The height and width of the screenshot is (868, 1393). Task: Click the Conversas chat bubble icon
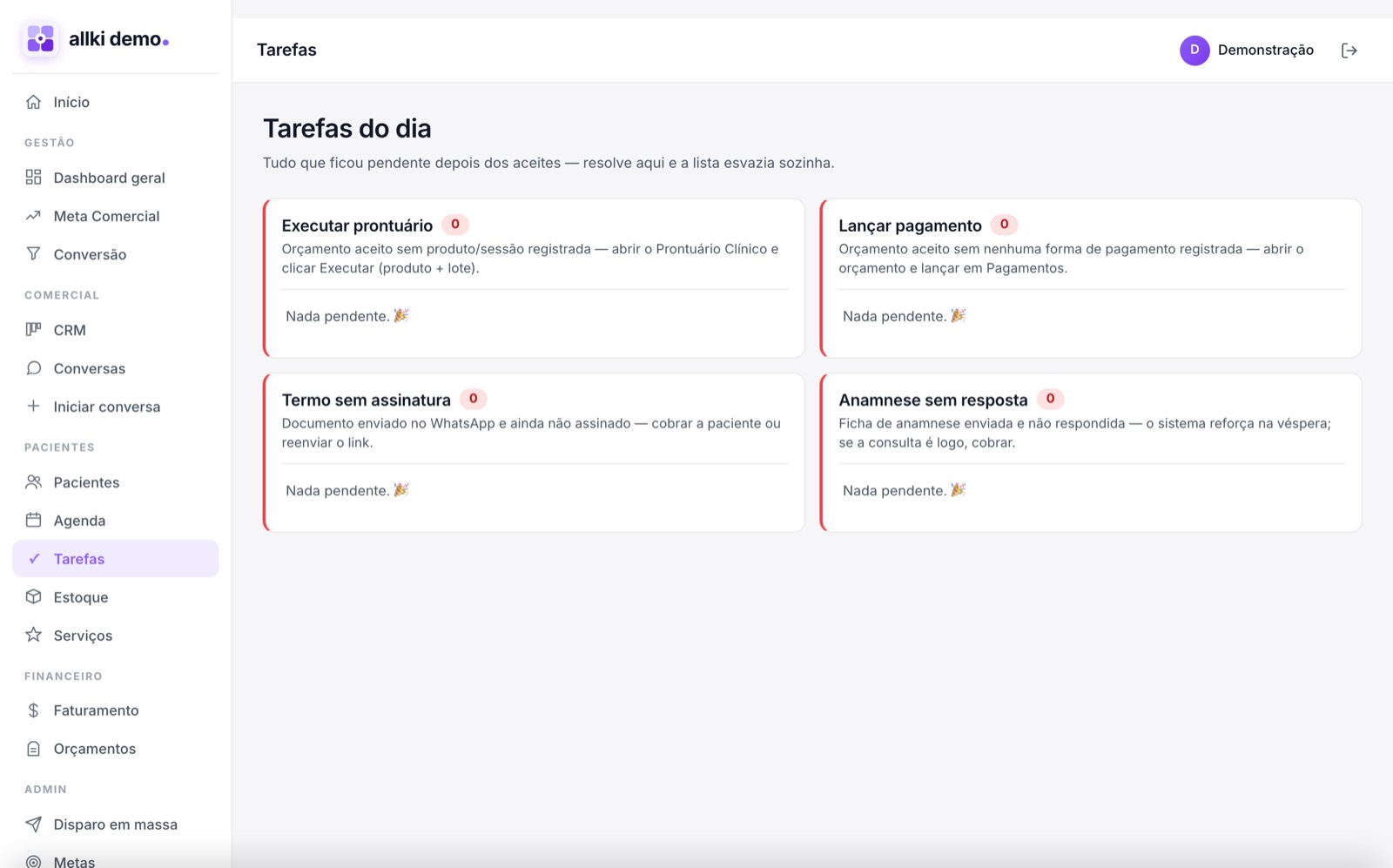[33, 368]
